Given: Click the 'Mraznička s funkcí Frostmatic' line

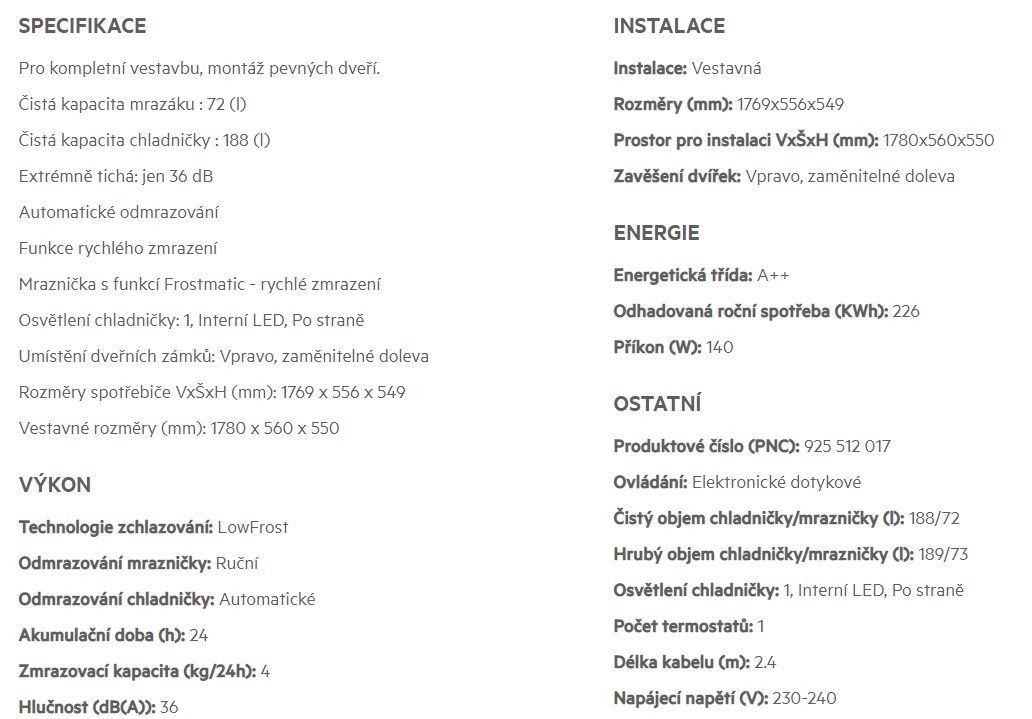Looking at the screenshot, I should (x=199, y=284).
